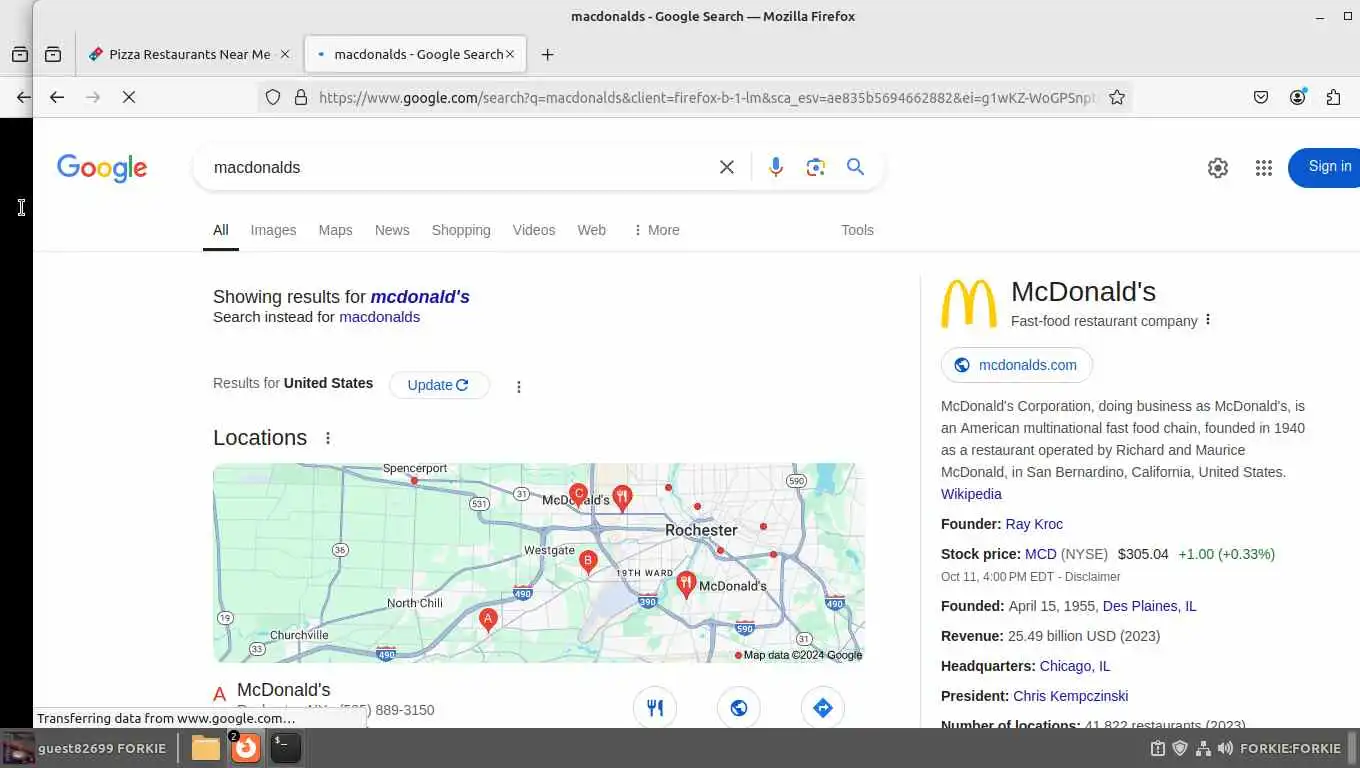Click the blue magnifier search button

(855, 167)
